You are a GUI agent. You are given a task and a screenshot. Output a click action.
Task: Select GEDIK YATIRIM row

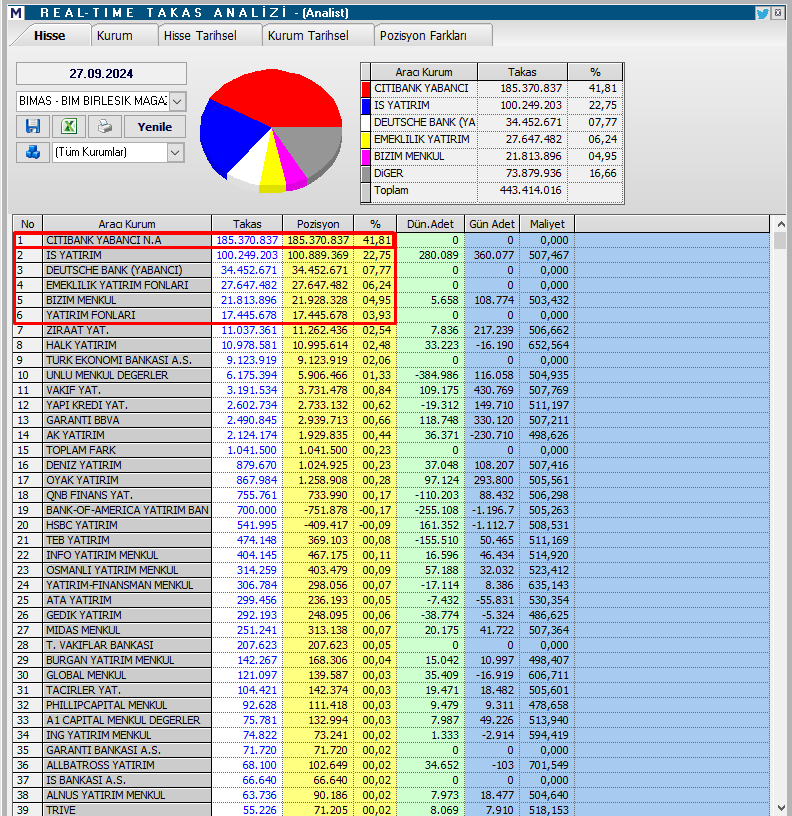coord(391,615)
